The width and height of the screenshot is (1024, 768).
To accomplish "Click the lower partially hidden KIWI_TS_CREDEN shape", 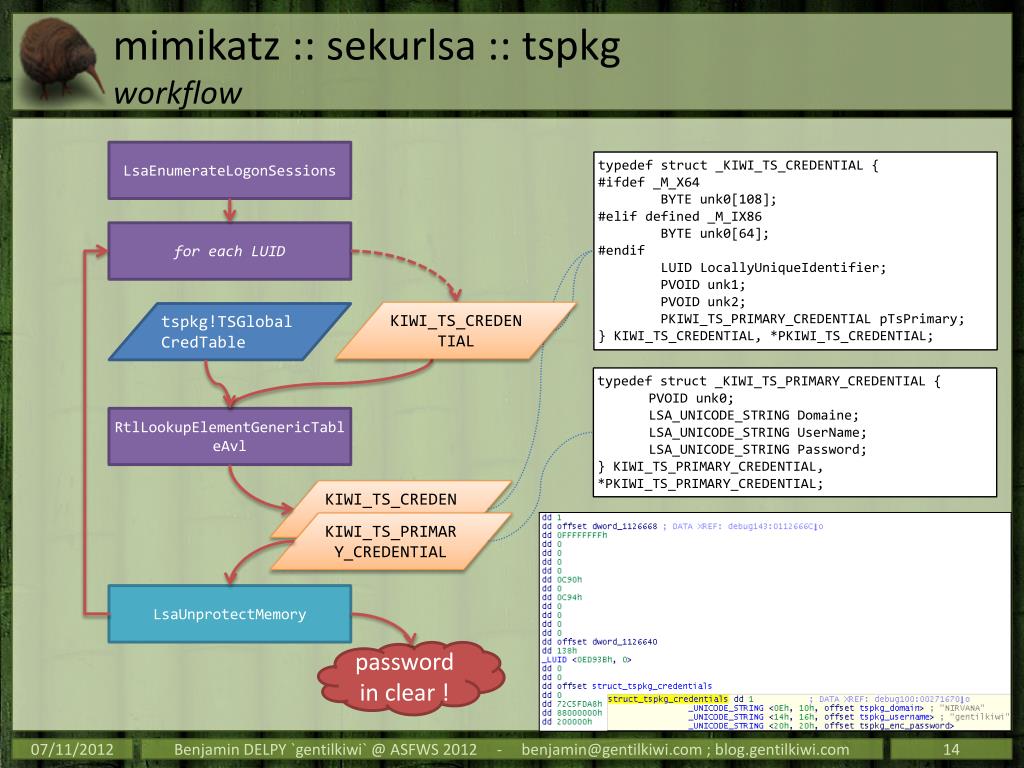I will pyautogui.click(x=391, y=498).
